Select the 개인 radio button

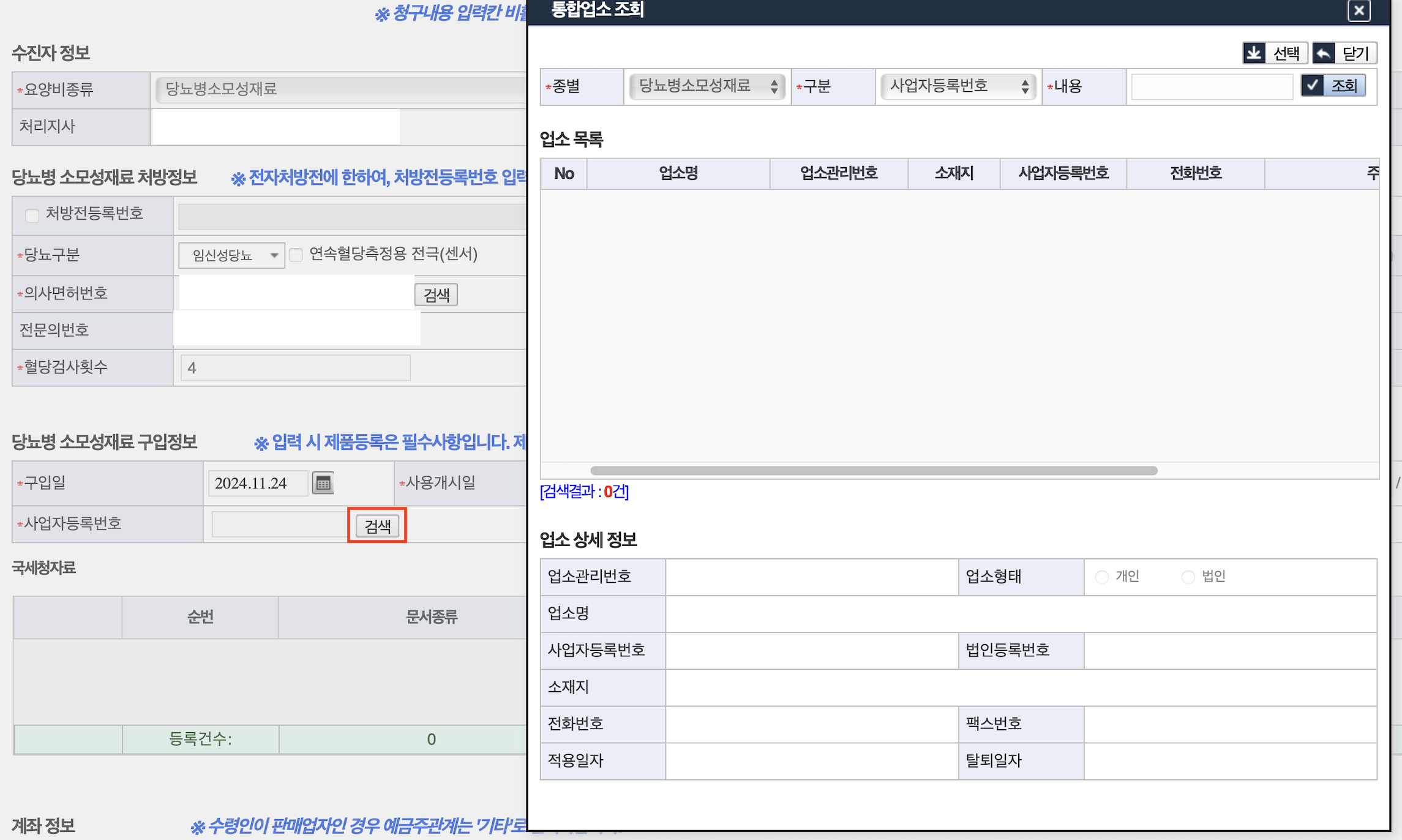click(1101, 577)
